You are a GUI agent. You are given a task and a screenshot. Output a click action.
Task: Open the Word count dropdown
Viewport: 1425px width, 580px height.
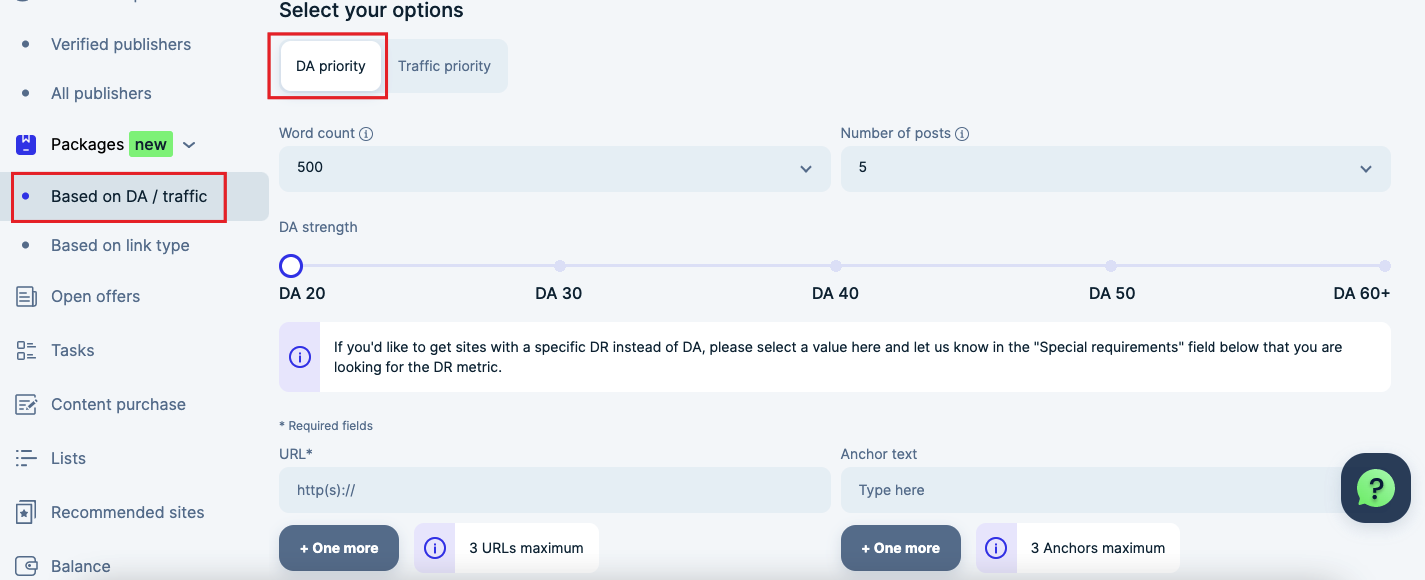point(554,168)
